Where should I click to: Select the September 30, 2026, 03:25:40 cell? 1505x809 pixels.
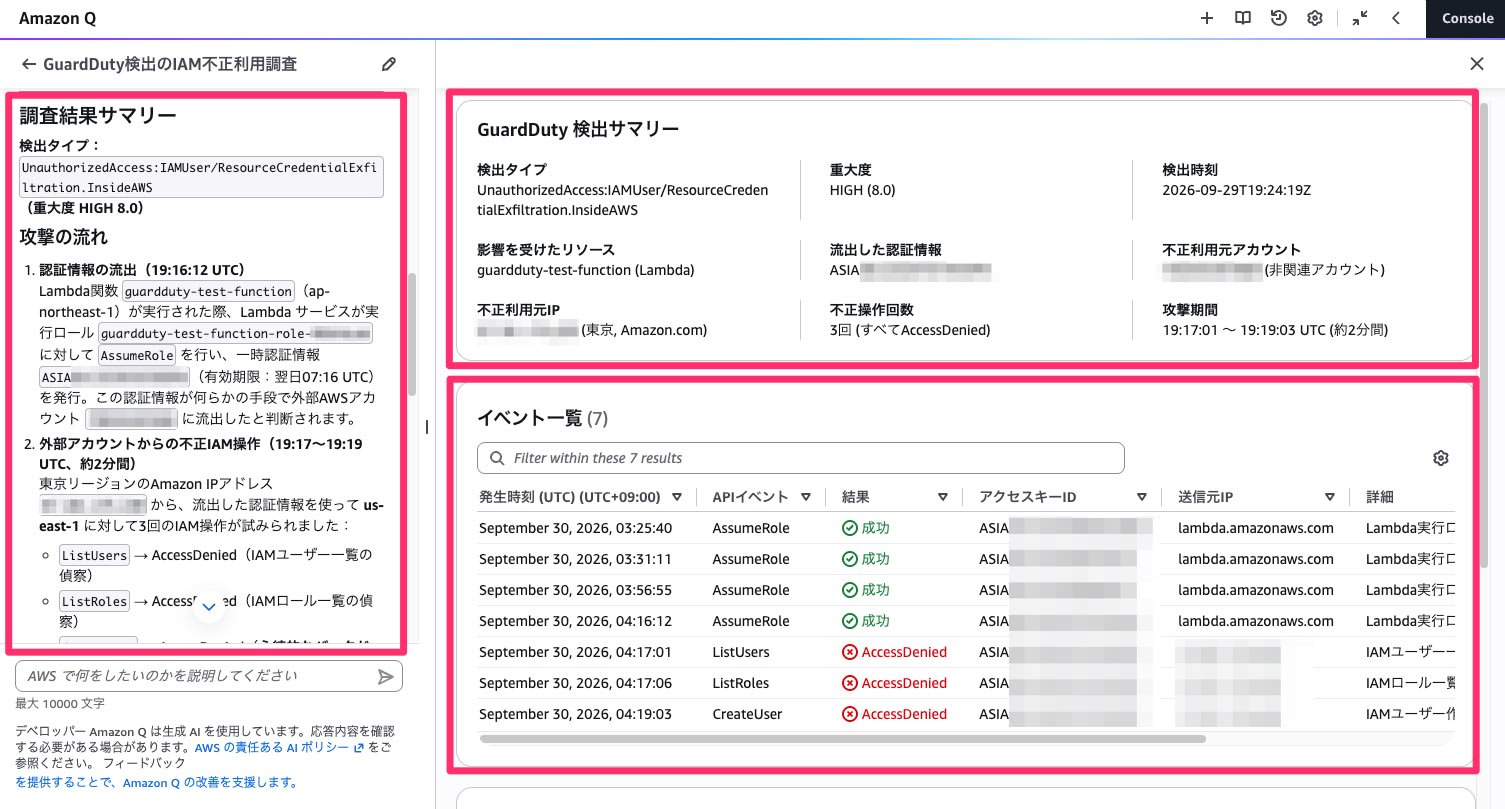pos(575,528)
